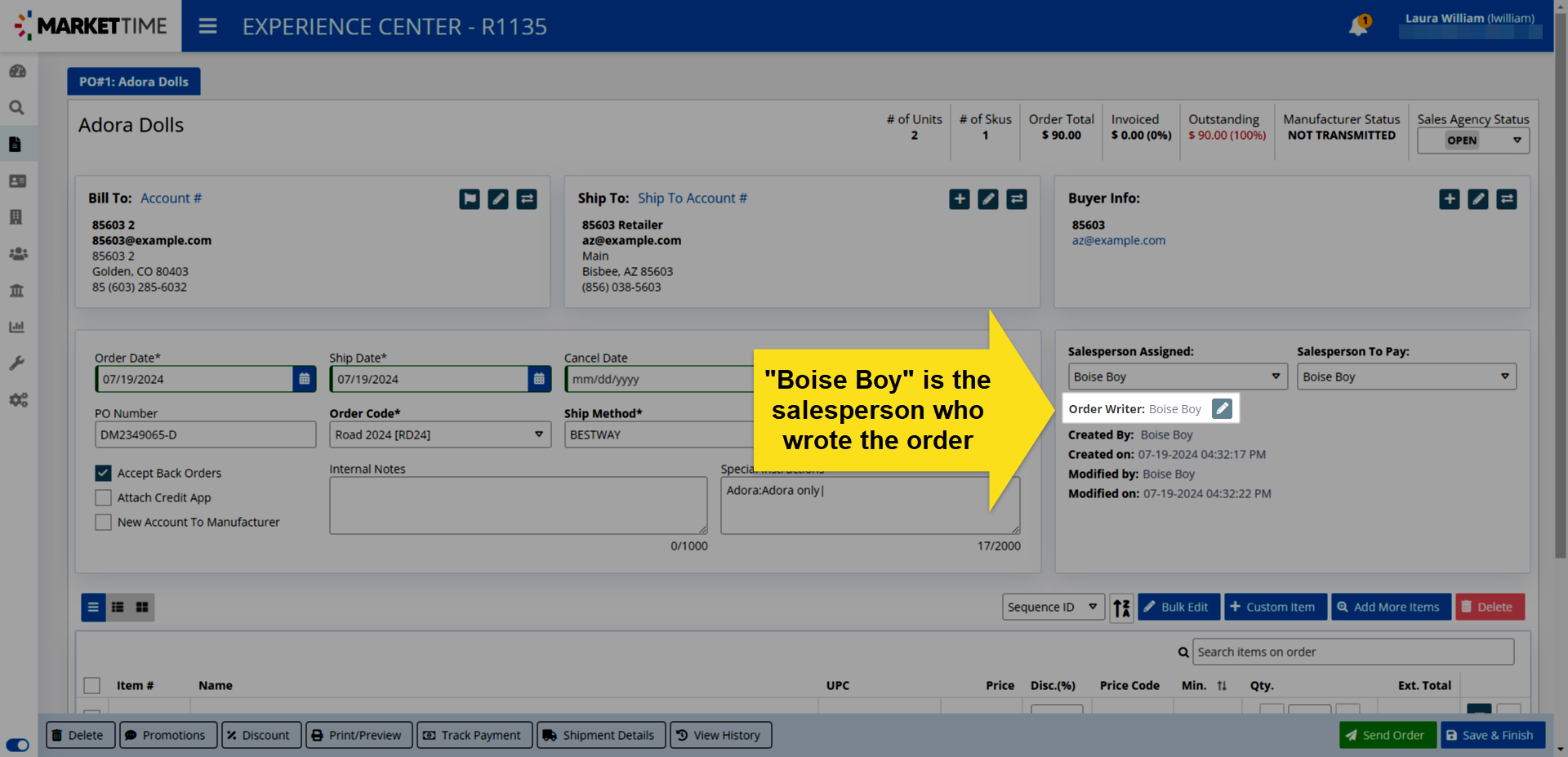Swap the Buyer Info contact
Viewport: 1568px width, 757px height.
pos(1507,199)
